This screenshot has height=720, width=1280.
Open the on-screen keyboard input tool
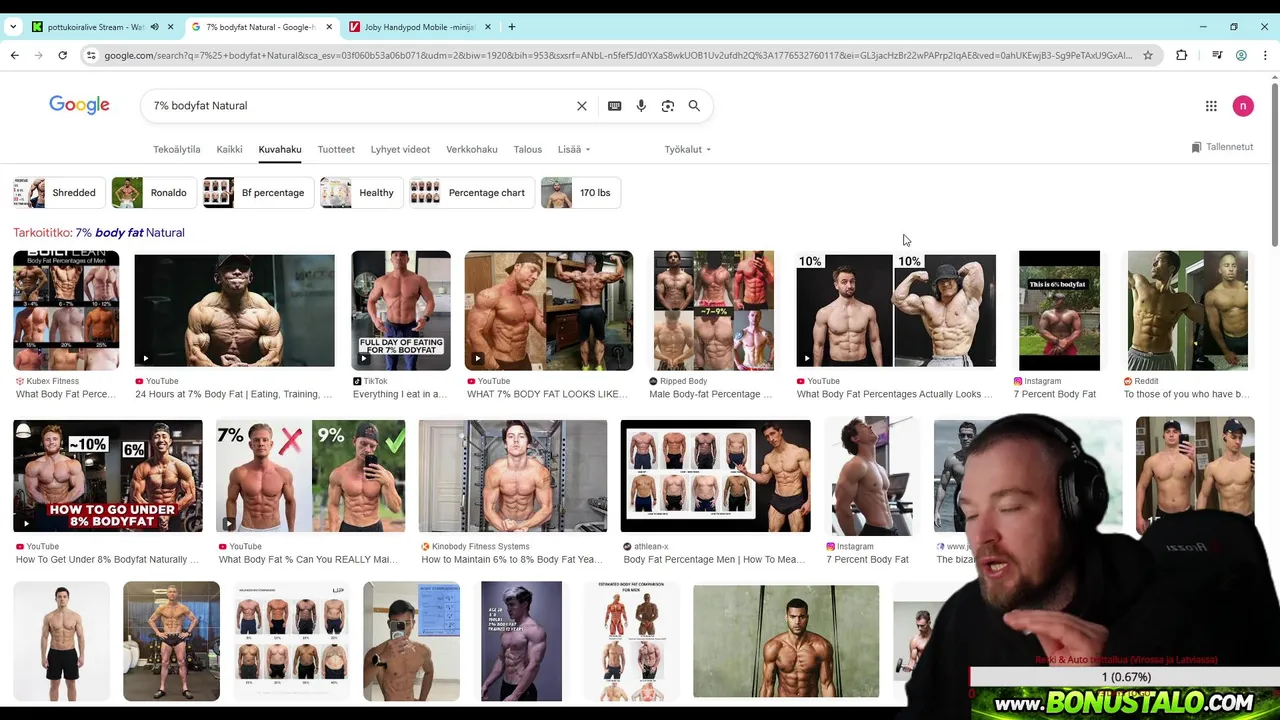pyautogui.click(x=614, y=106)
